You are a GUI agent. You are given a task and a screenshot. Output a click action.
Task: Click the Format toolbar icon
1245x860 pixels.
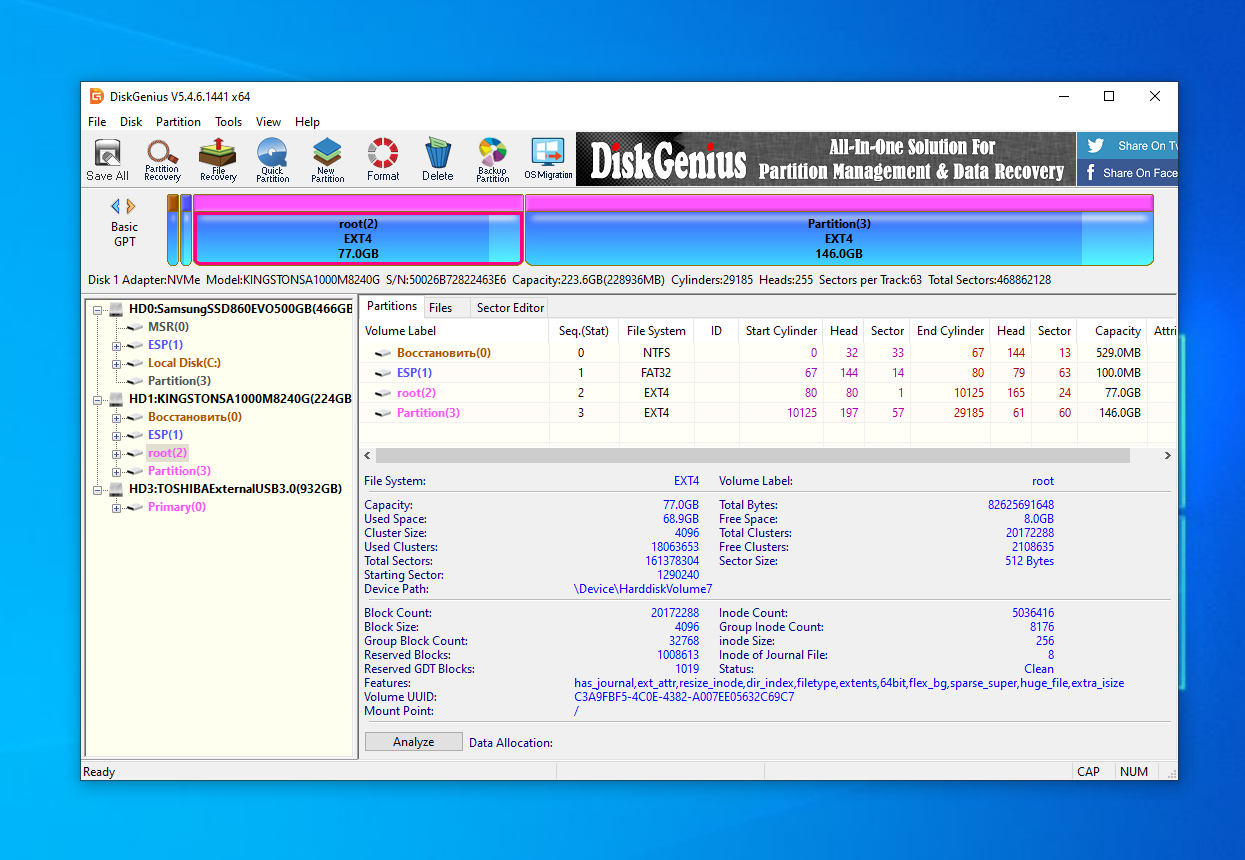click(x=383, y=159)
